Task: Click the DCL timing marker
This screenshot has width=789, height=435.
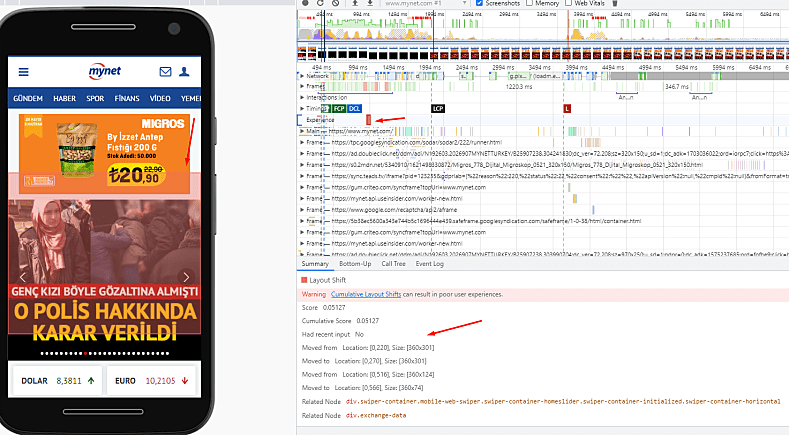Action: click(x=355, y=109)
